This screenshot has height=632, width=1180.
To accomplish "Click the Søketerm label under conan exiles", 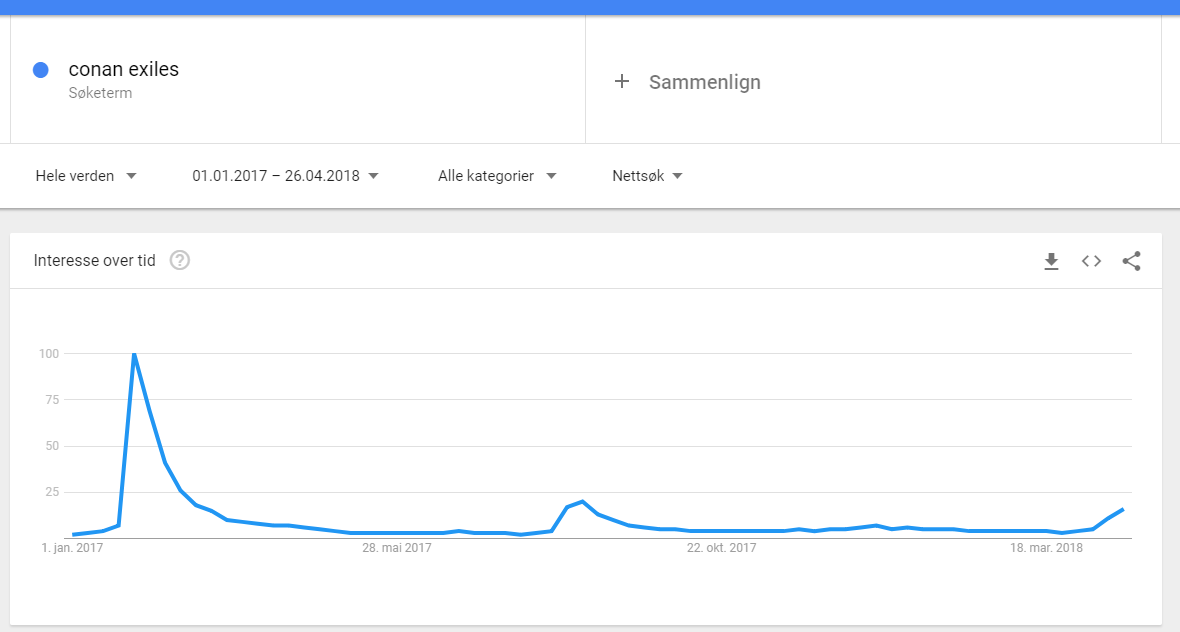I will tap(100, 93).
